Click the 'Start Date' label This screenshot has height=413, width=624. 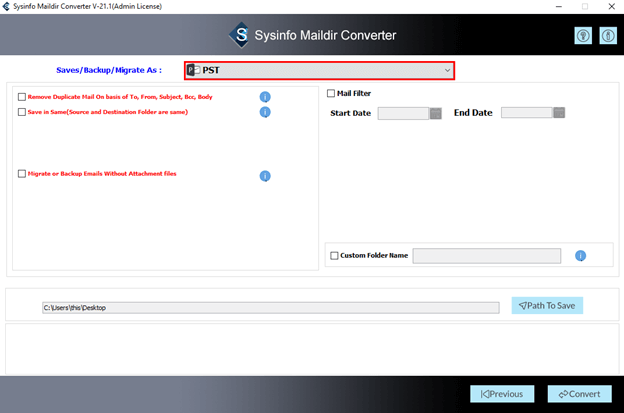351,113
